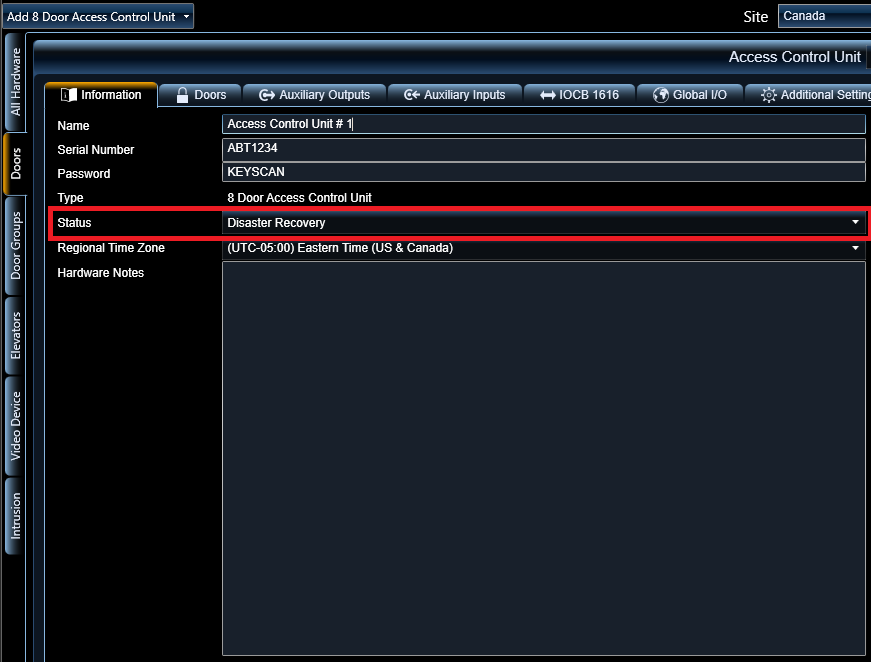871x662 pixels.
Task: Select the Door Groups side tab
Action: [x=16, y=245]
